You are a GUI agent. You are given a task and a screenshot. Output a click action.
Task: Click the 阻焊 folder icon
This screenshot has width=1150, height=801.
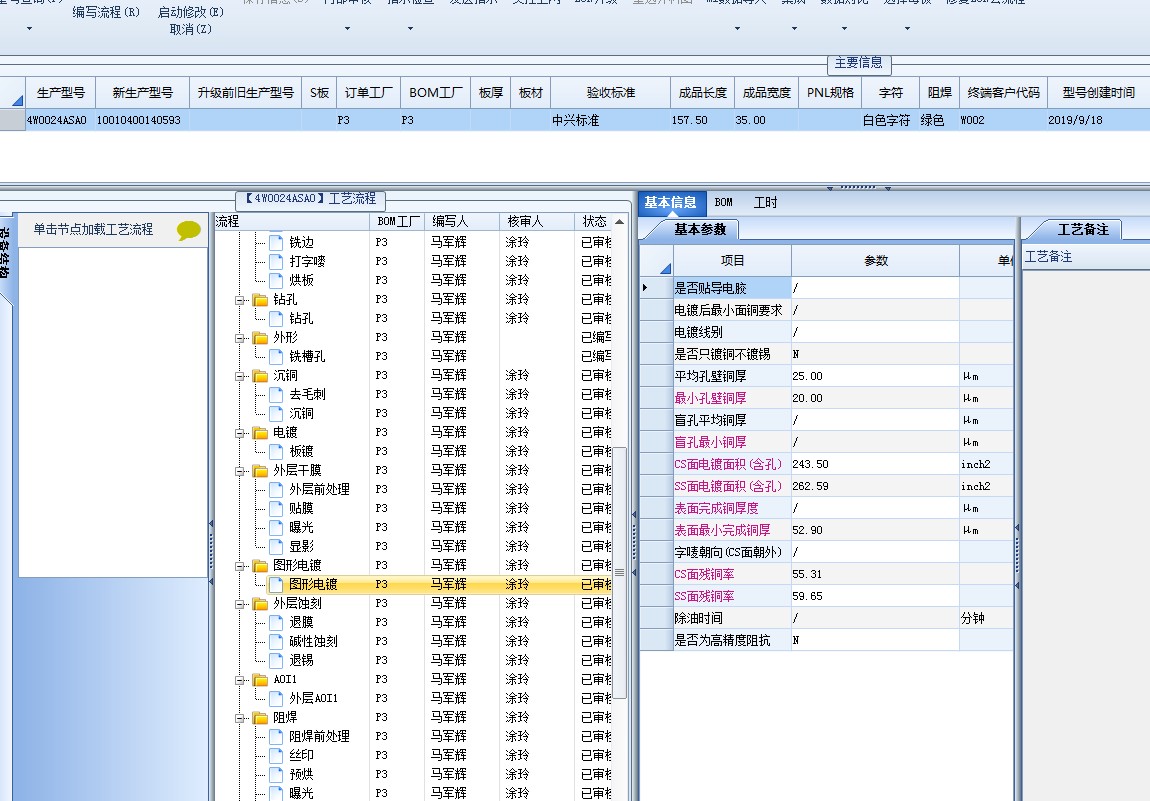click(260, 717)
